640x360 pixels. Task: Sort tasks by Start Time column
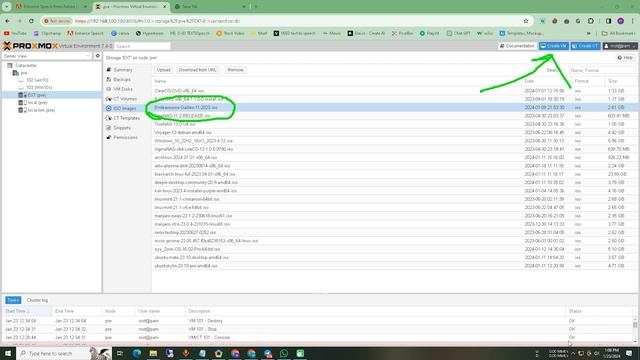click(26, 311)
